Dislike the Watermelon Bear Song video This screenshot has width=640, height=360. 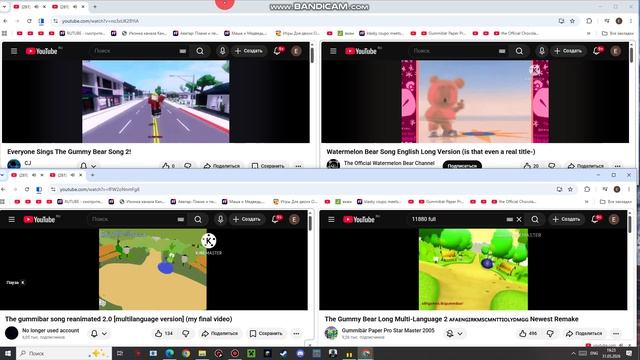coord(552,166)
